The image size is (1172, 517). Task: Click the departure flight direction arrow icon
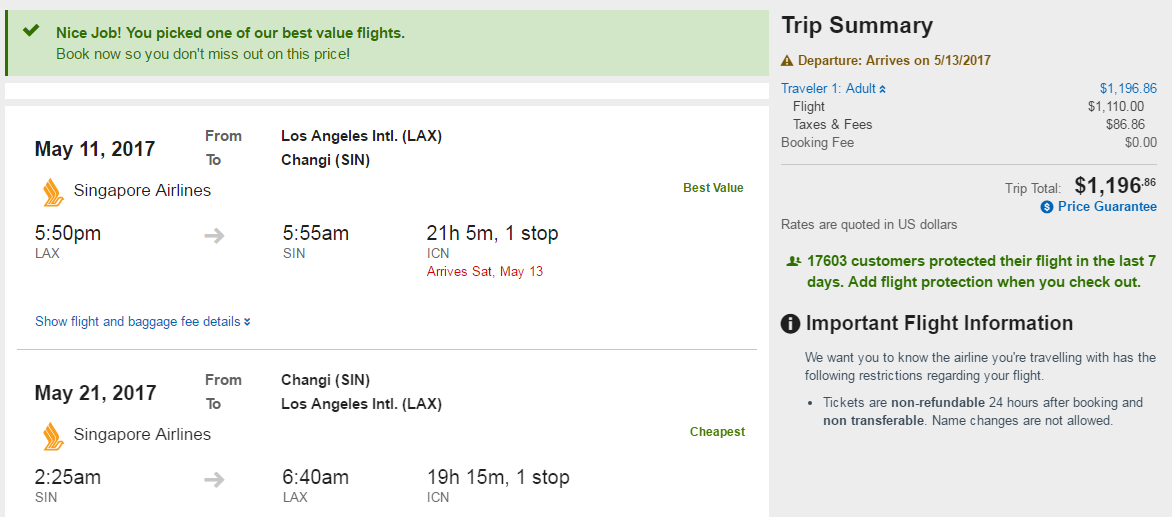point(214,236)
